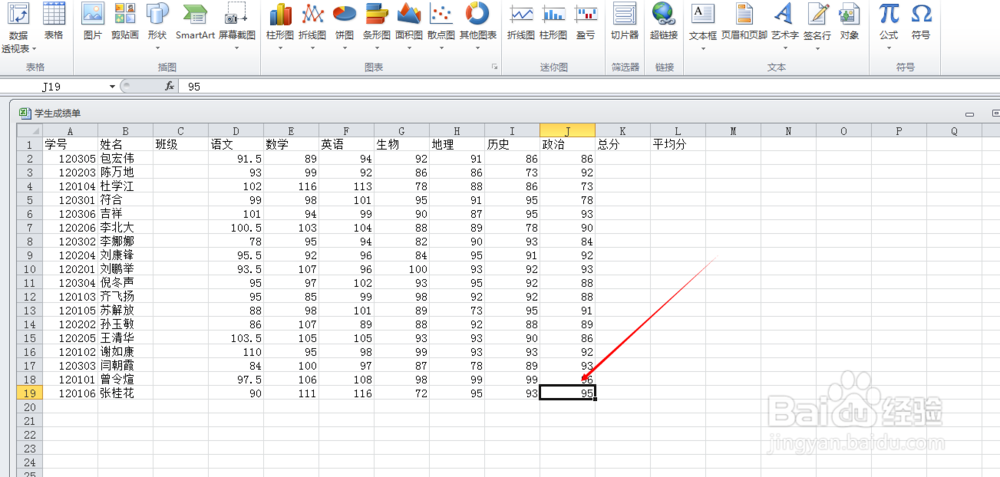Click the Insert Function fx button
This screenshot has height=477, width=1000.
coord(170,86)
